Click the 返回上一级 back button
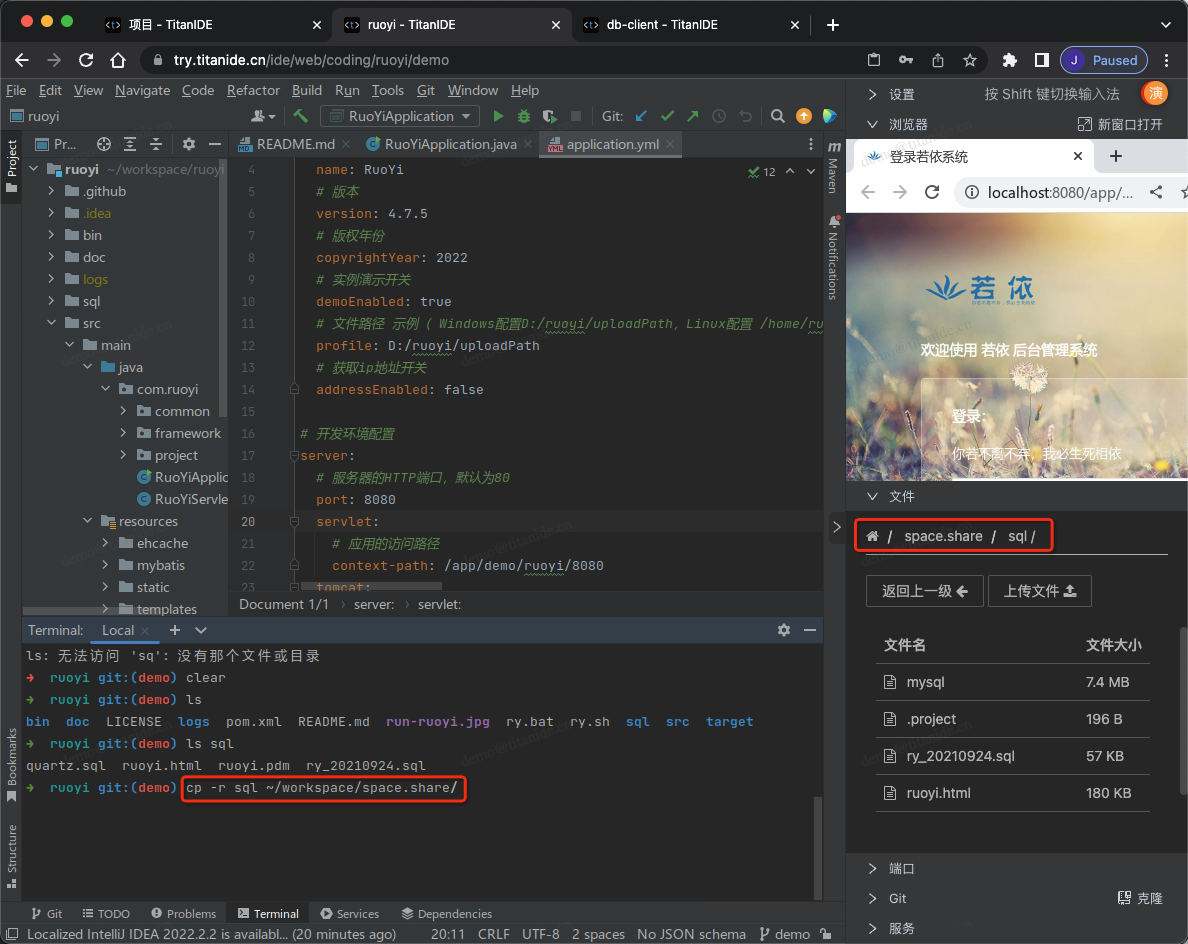Image resolution: width=1188 pixels, height=944 pixels. tap(924, 591)
